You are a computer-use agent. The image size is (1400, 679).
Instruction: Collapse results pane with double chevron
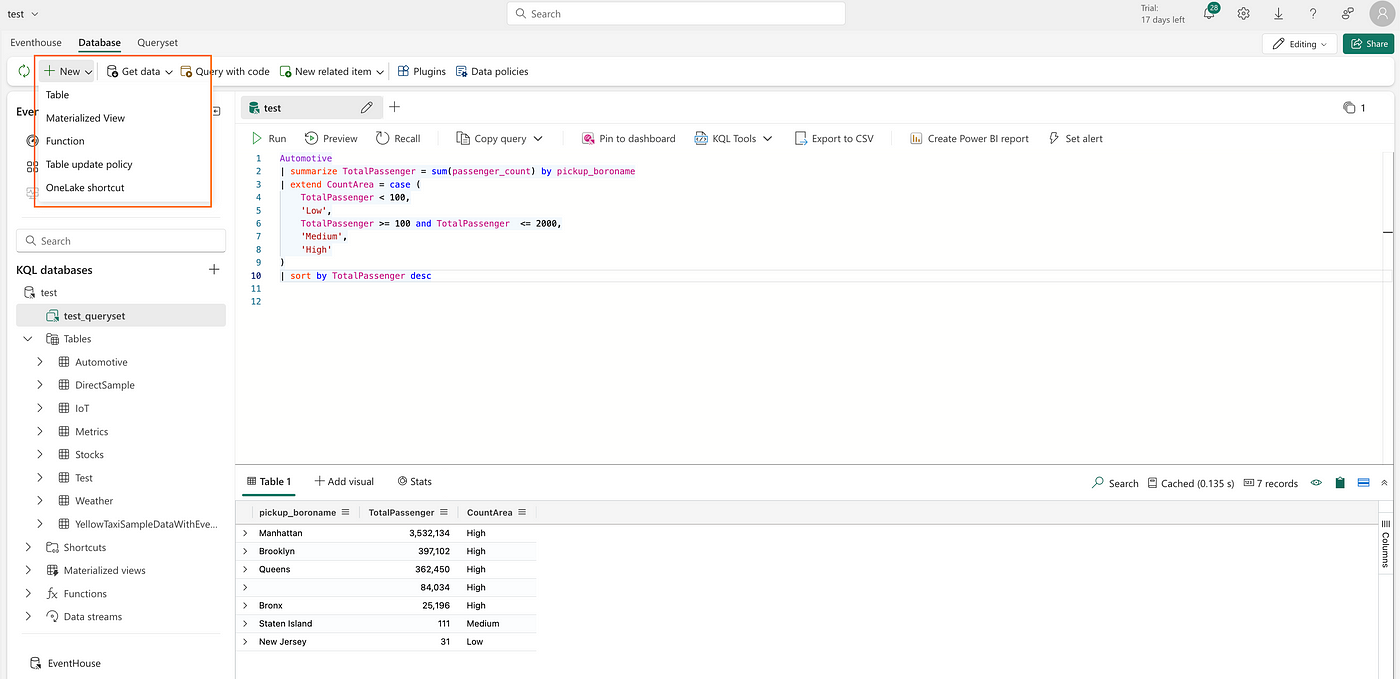[1384, 483]
